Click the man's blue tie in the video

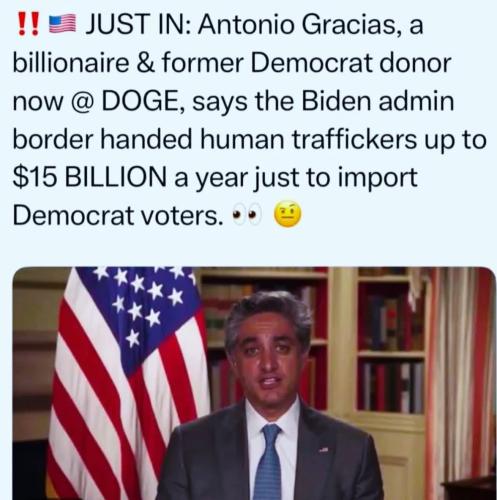[x=269, y=463]
